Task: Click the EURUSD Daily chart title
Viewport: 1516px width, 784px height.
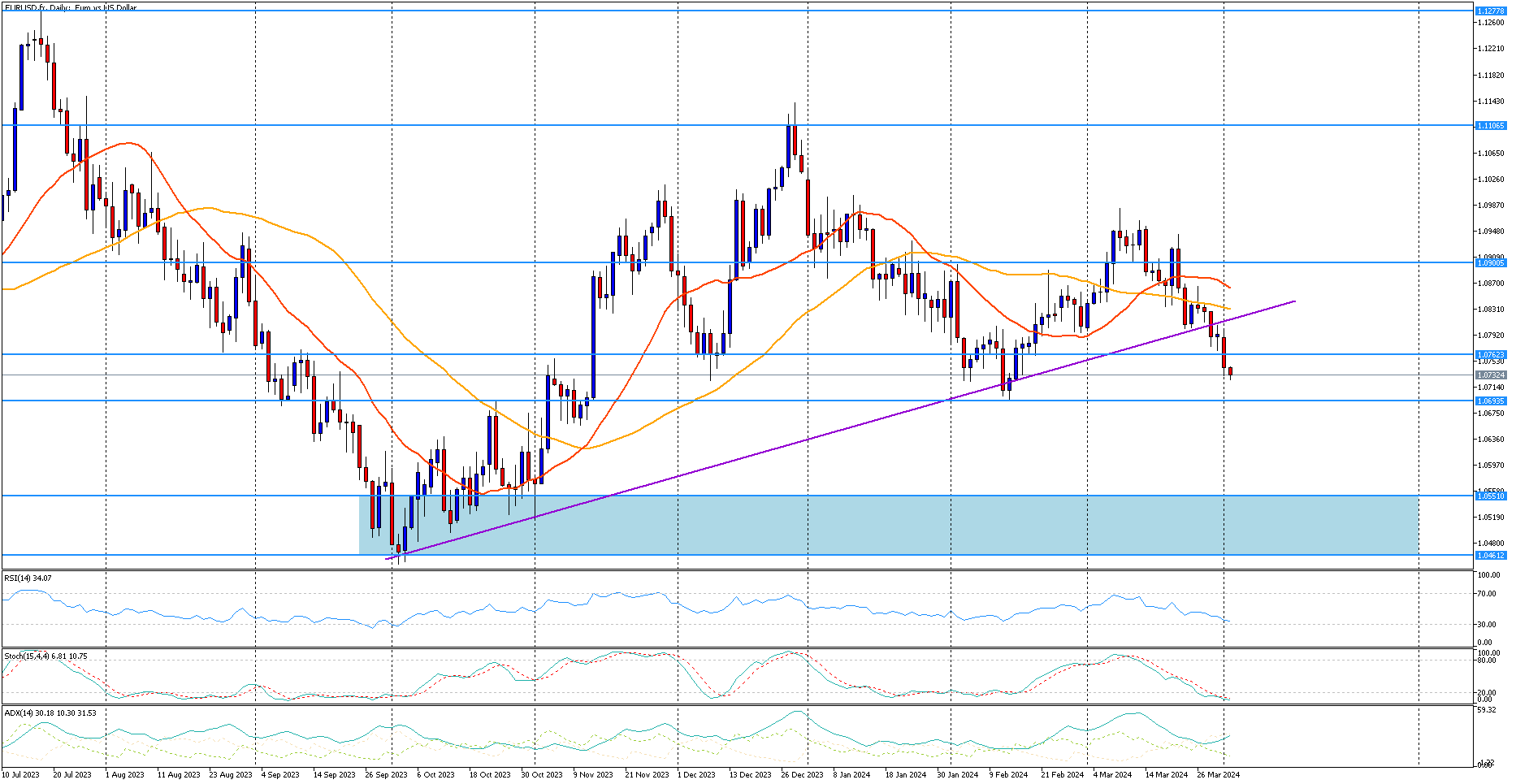Action: point(71,7)
